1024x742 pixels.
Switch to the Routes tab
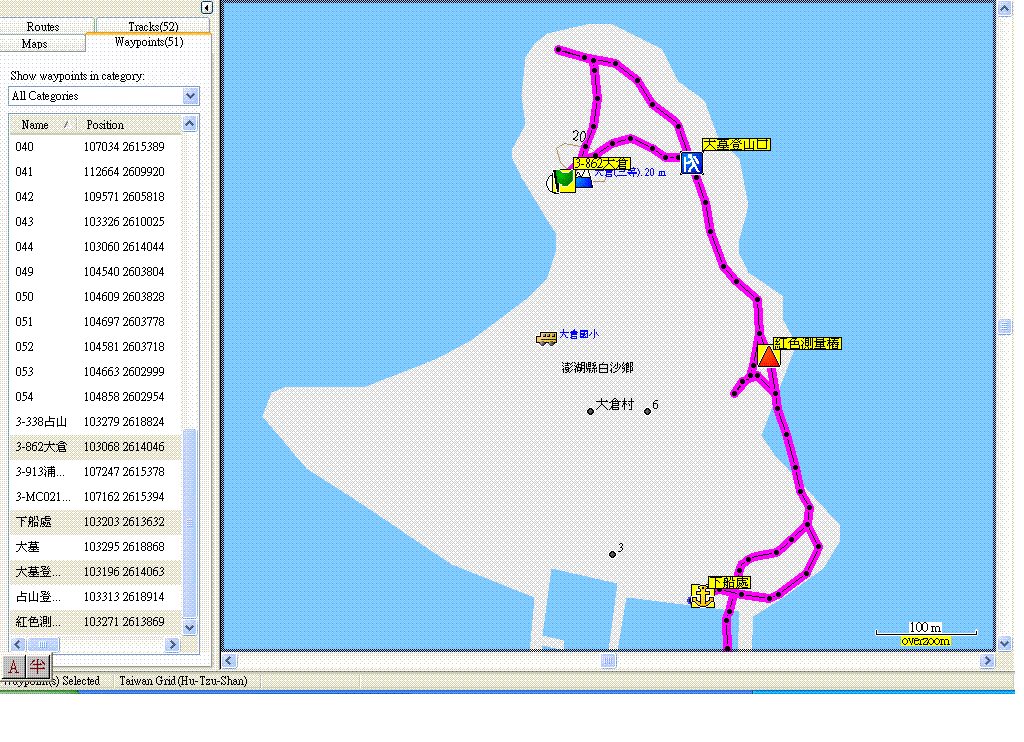43,27
